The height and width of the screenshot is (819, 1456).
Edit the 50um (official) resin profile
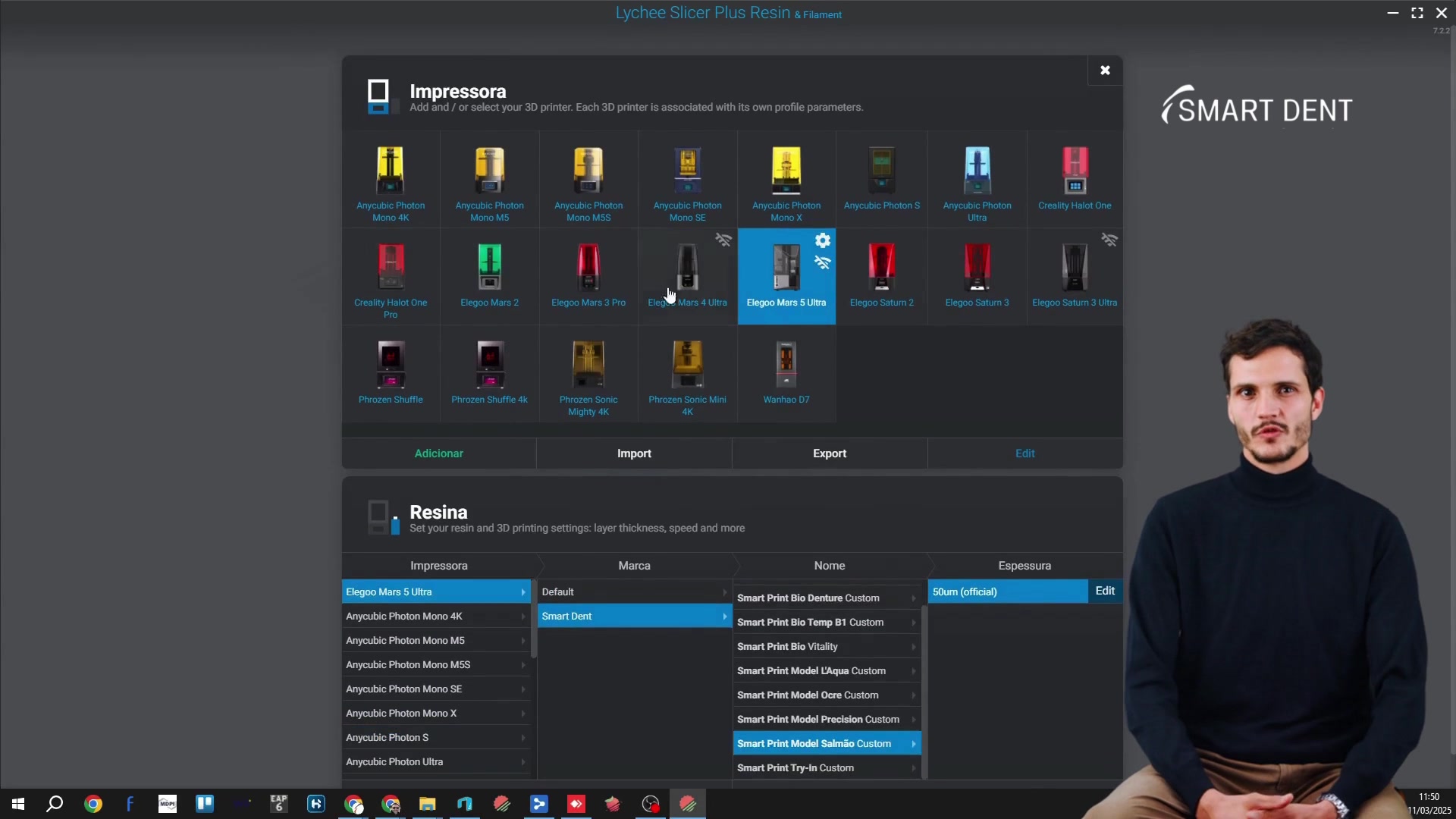click(1106, 591)
